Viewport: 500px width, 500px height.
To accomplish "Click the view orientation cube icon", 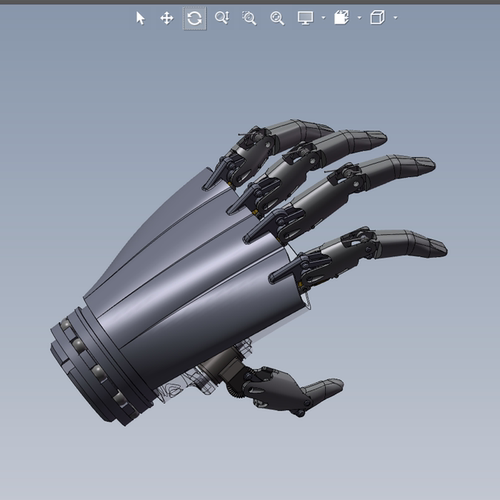I will point(377,18).
